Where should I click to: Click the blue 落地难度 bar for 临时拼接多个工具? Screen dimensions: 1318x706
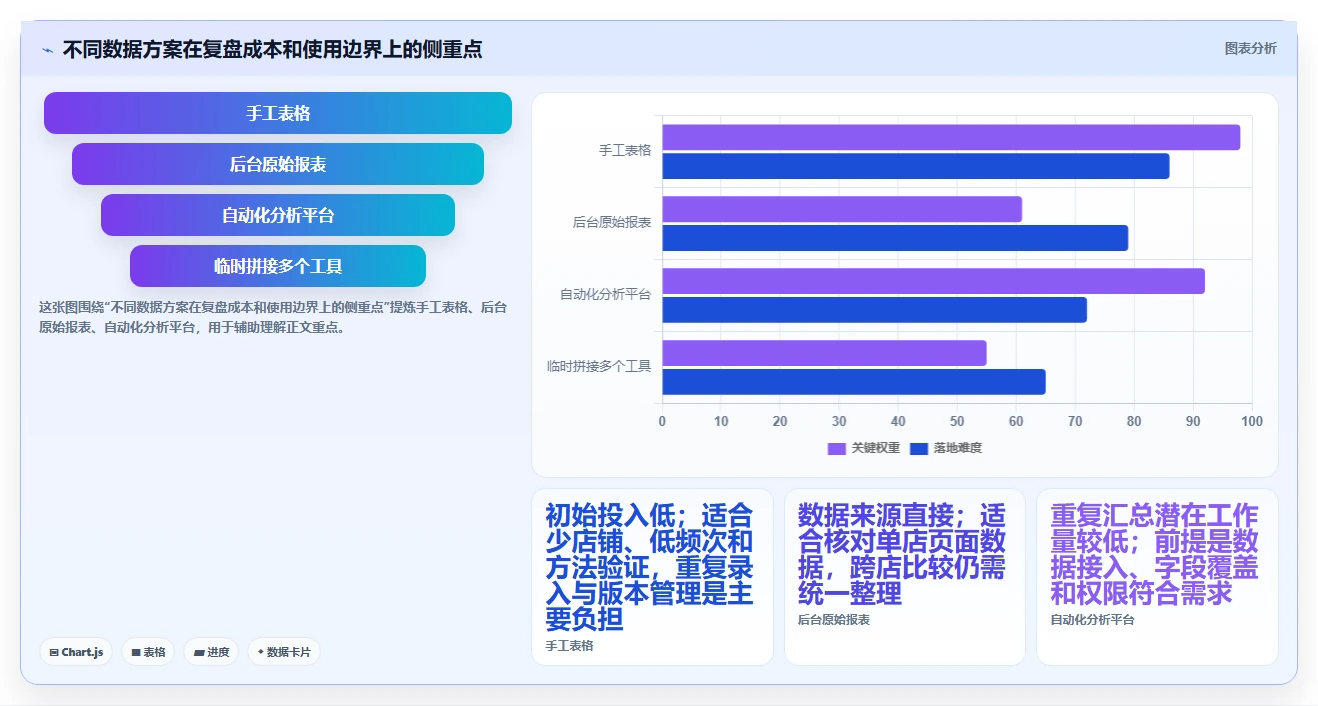click(x=854, y=382)
